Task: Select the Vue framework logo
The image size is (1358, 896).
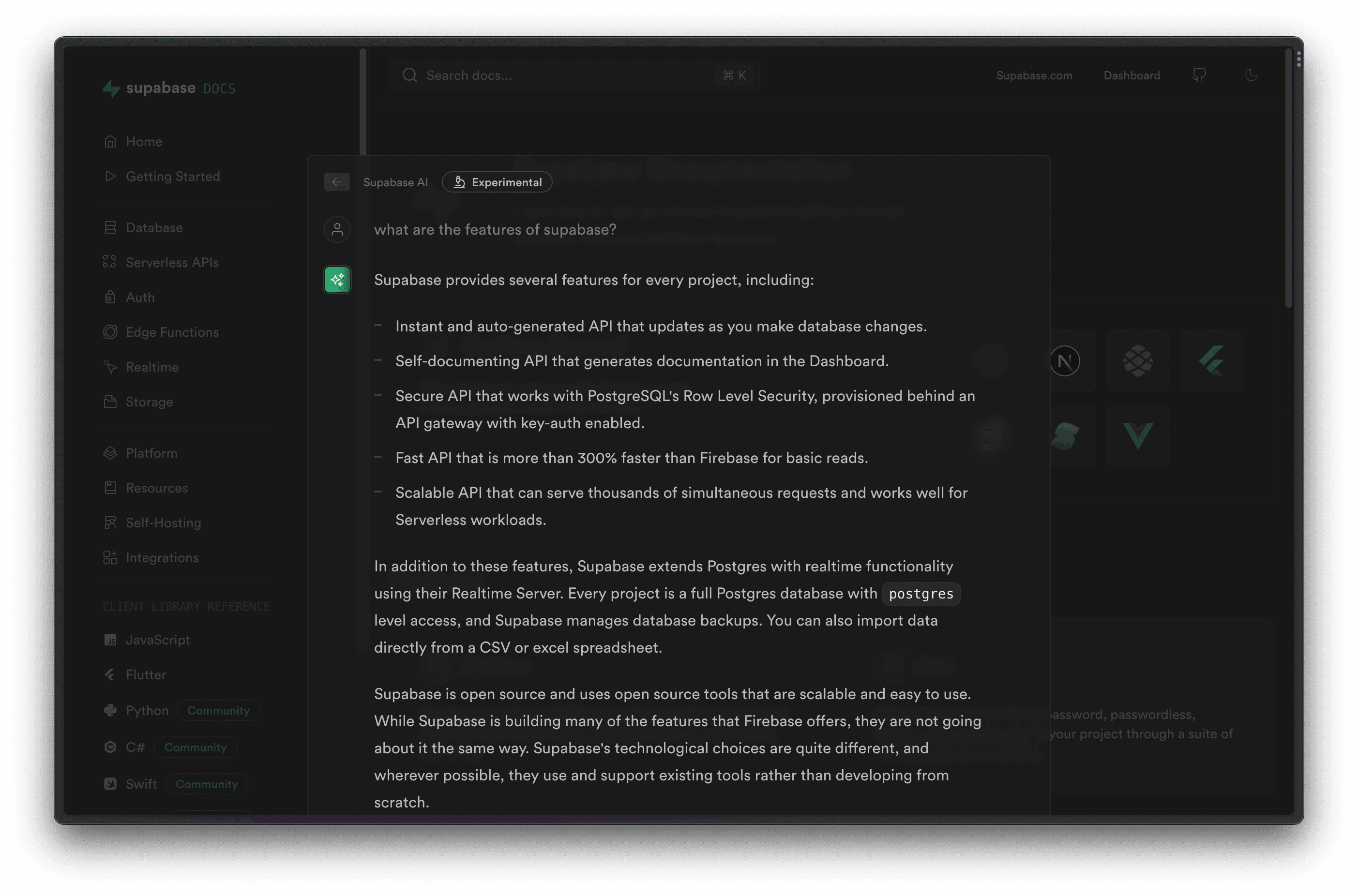Action: click(1138, 436)
